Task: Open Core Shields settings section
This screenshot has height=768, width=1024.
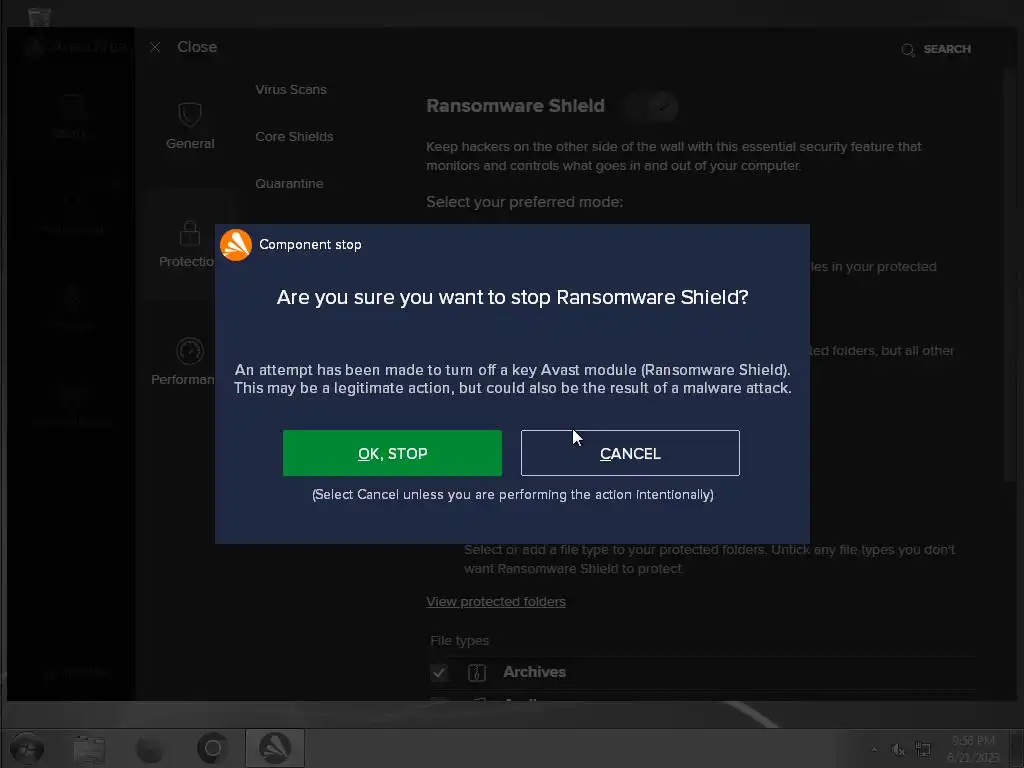Action: 294,136
